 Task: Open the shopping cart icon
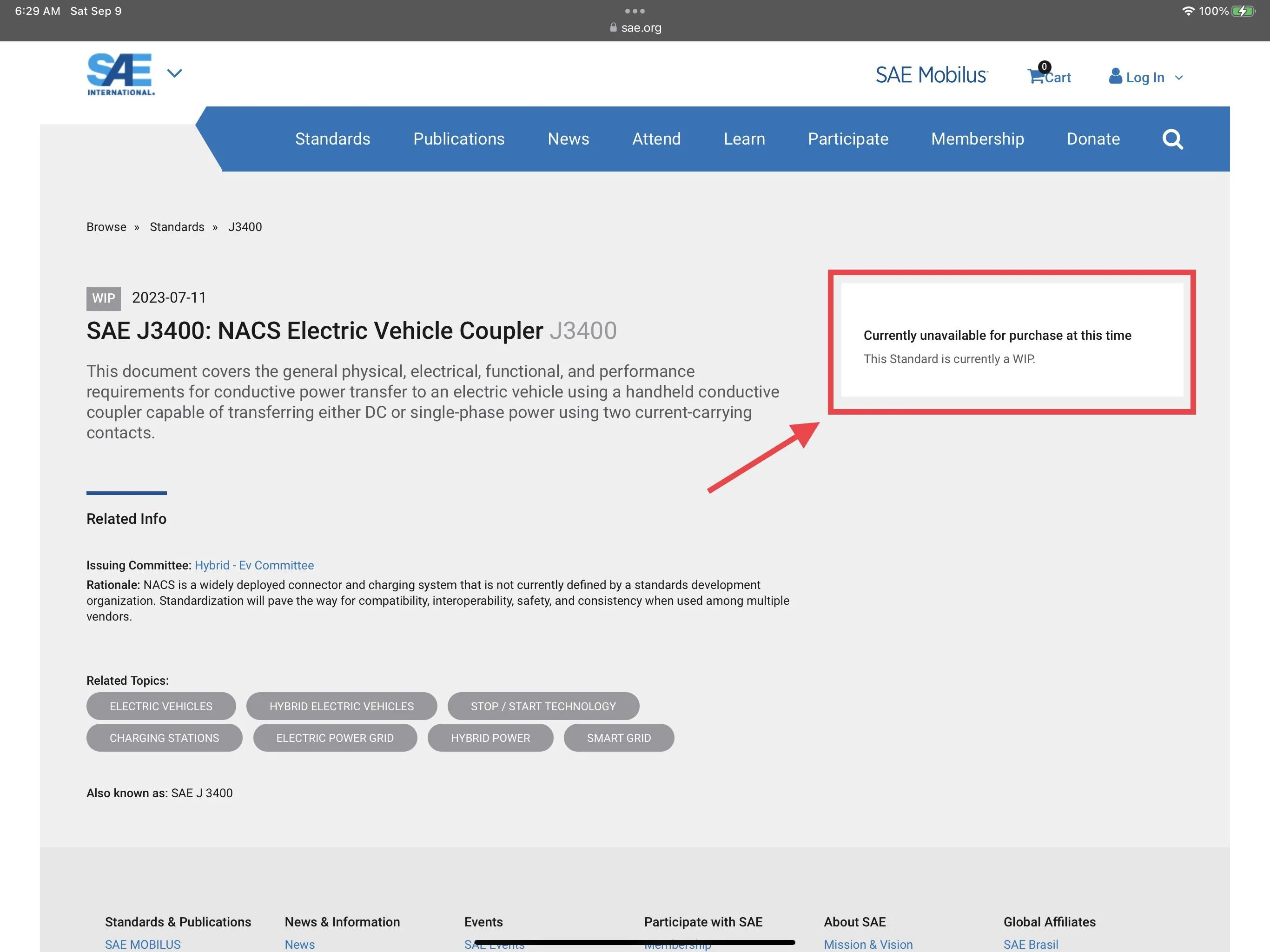(1035, 76)
